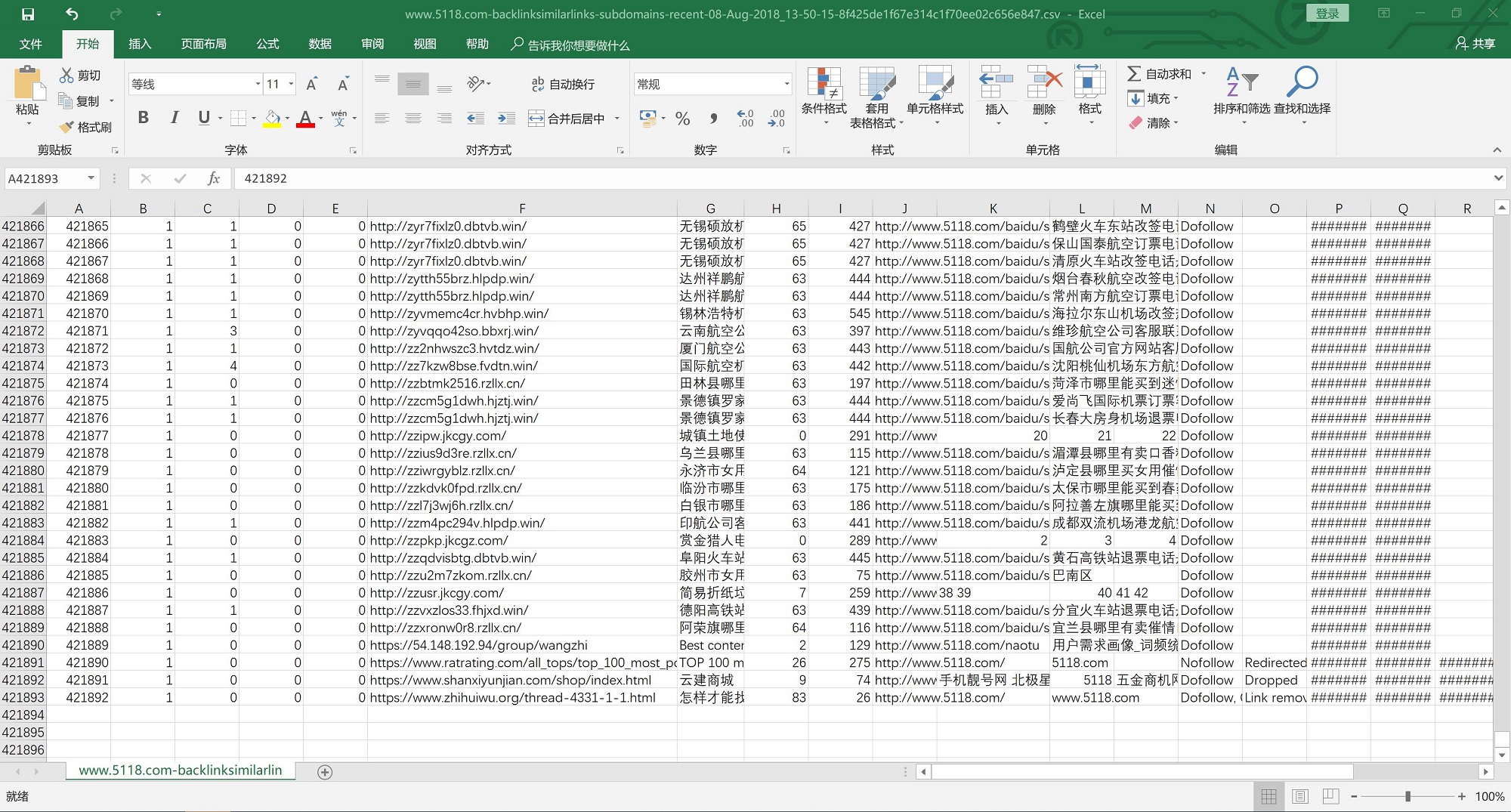Toggle bold formatting

[x=144, y=118]
